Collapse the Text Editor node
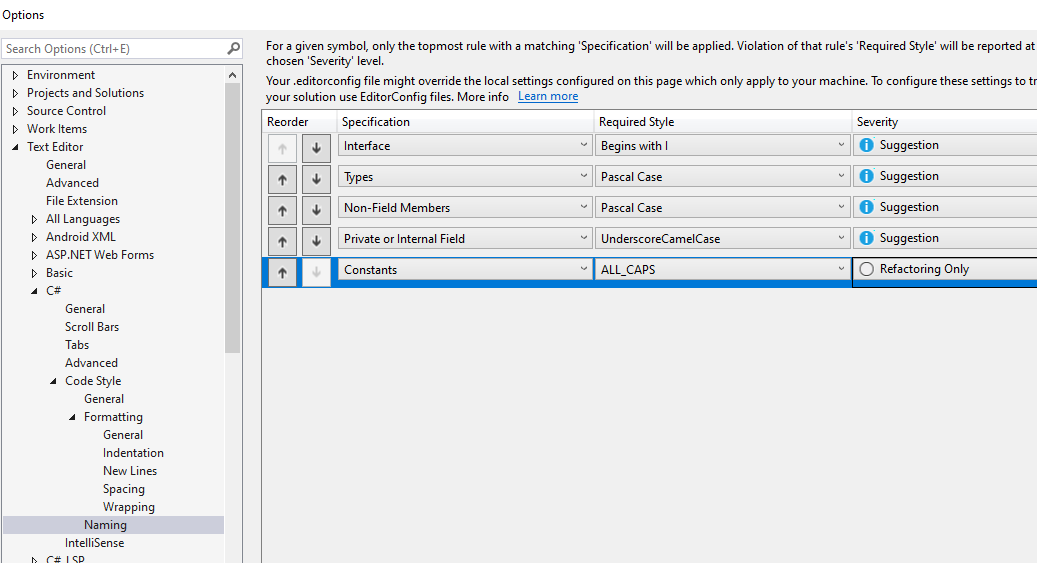Image resolution: width=1037 pixels, height=563 pixels. (x=15, y=147)
